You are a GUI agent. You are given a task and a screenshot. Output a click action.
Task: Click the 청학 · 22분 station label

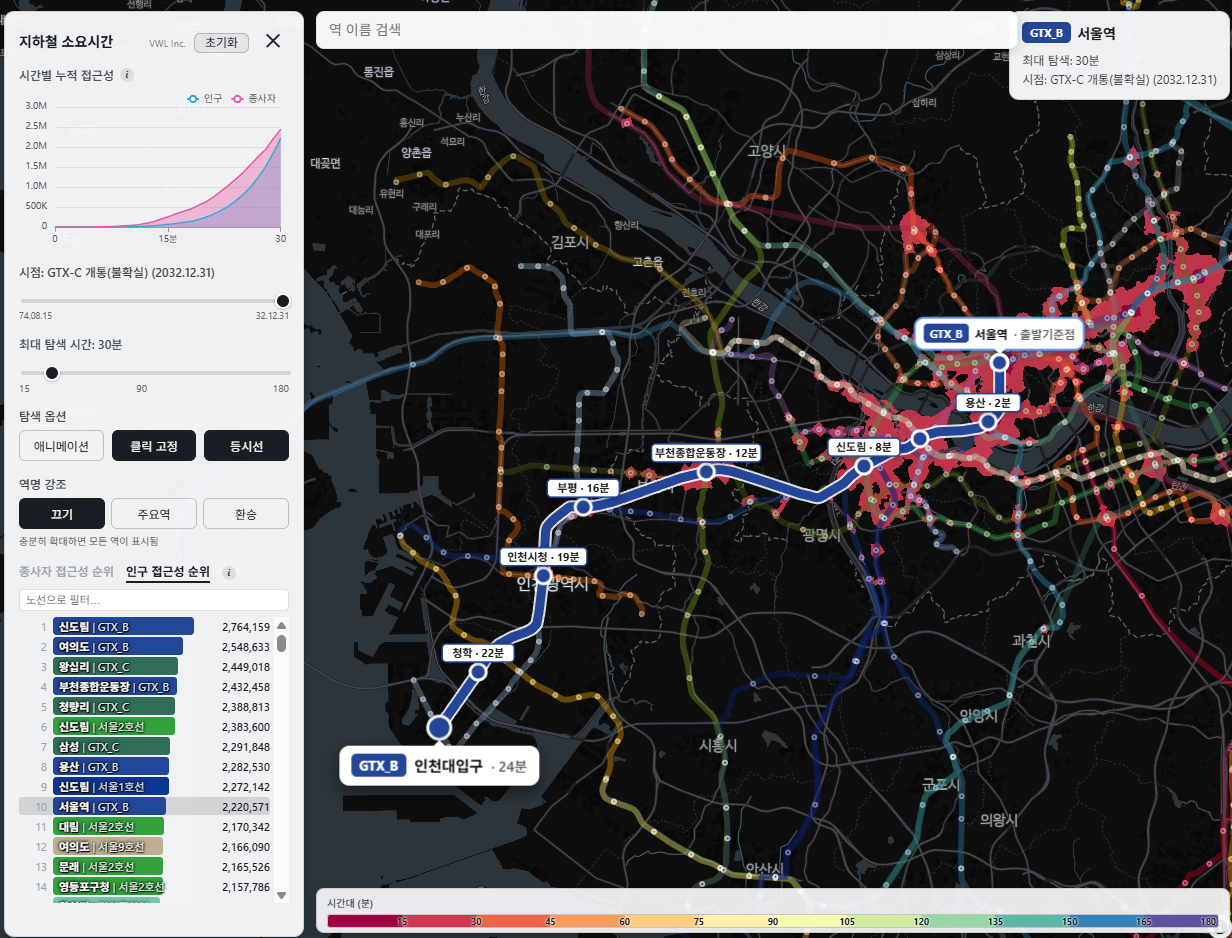pos(478,653)
